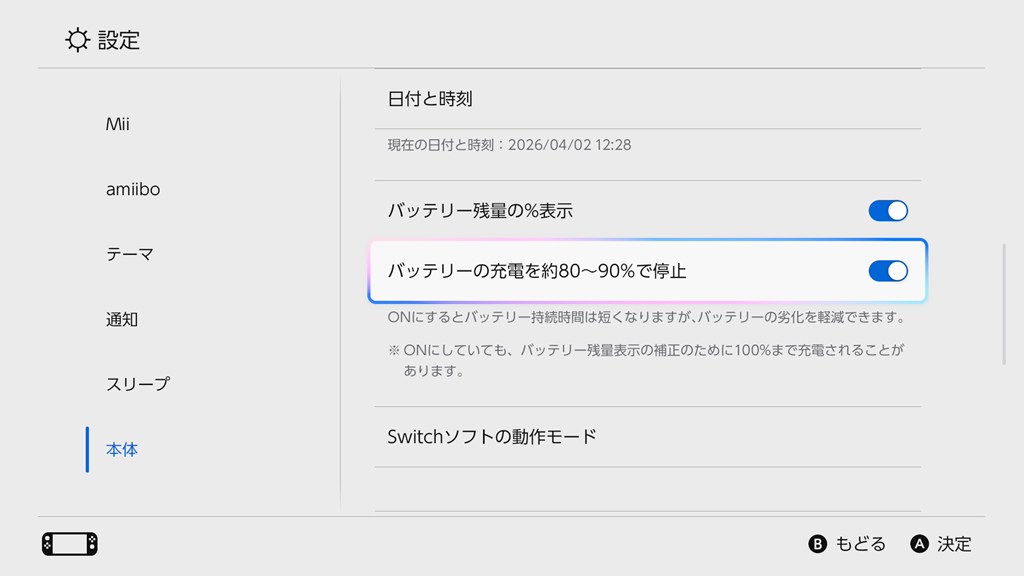The height and width of the screenshot is (576, 1024).
Task: Open テーマ settings in sidebar
Action: (x=130, y=254)
